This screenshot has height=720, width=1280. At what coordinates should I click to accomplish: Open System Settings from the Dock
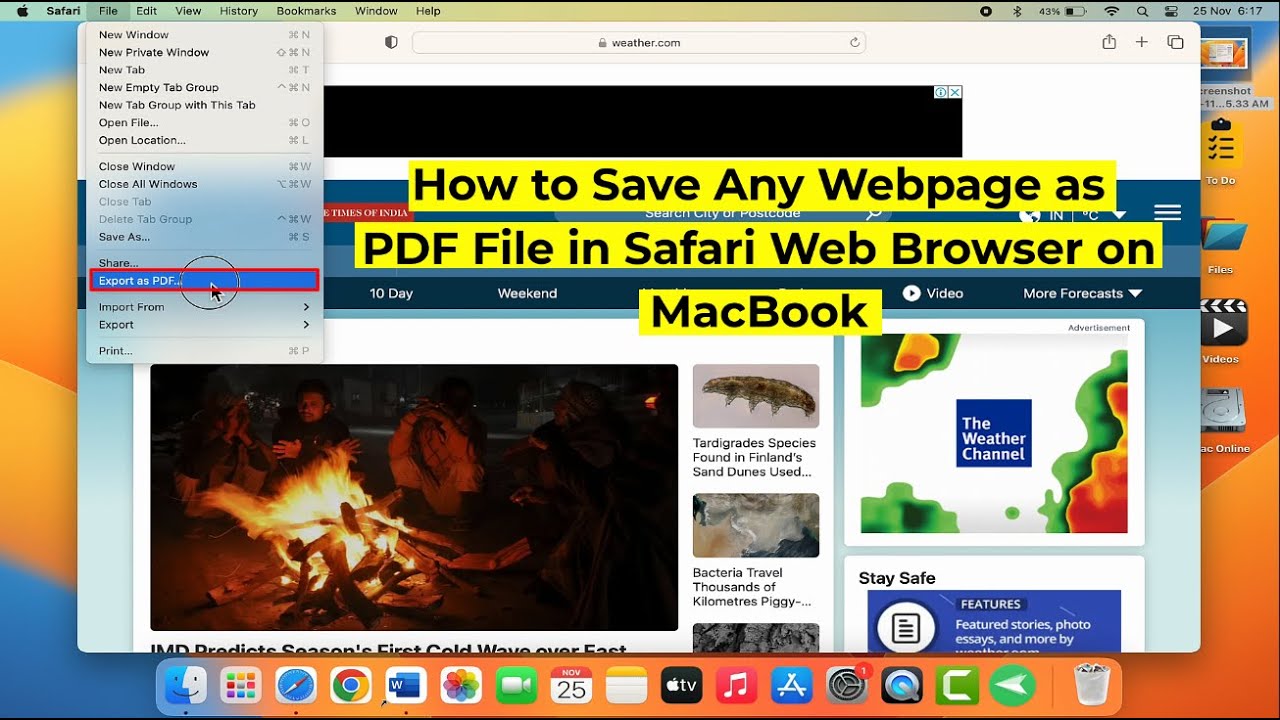(847, 686)
